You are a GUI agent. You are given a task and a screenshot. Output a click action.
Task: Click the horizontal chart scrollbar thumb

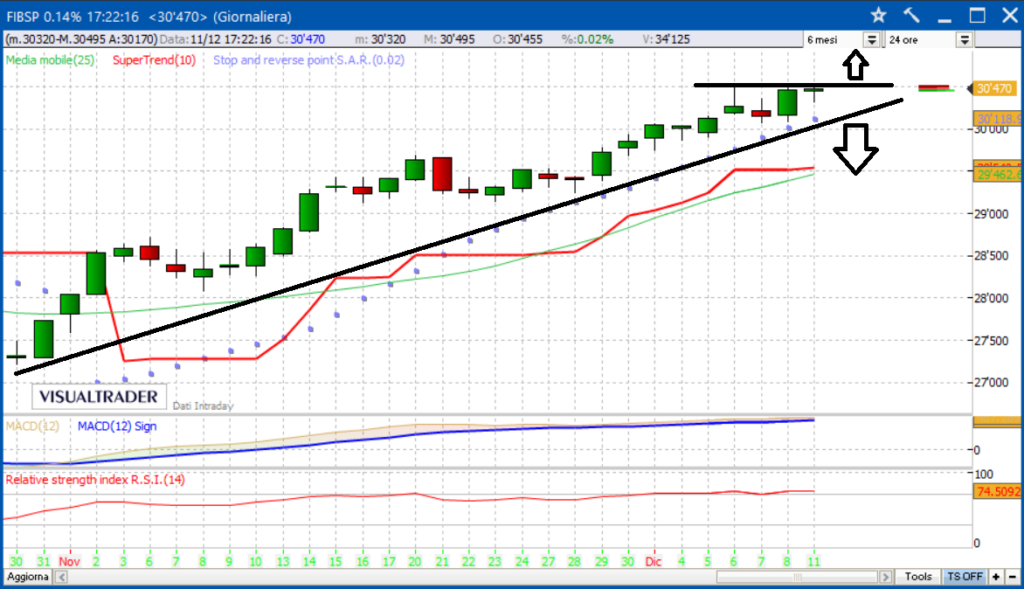tap(797, 577)
